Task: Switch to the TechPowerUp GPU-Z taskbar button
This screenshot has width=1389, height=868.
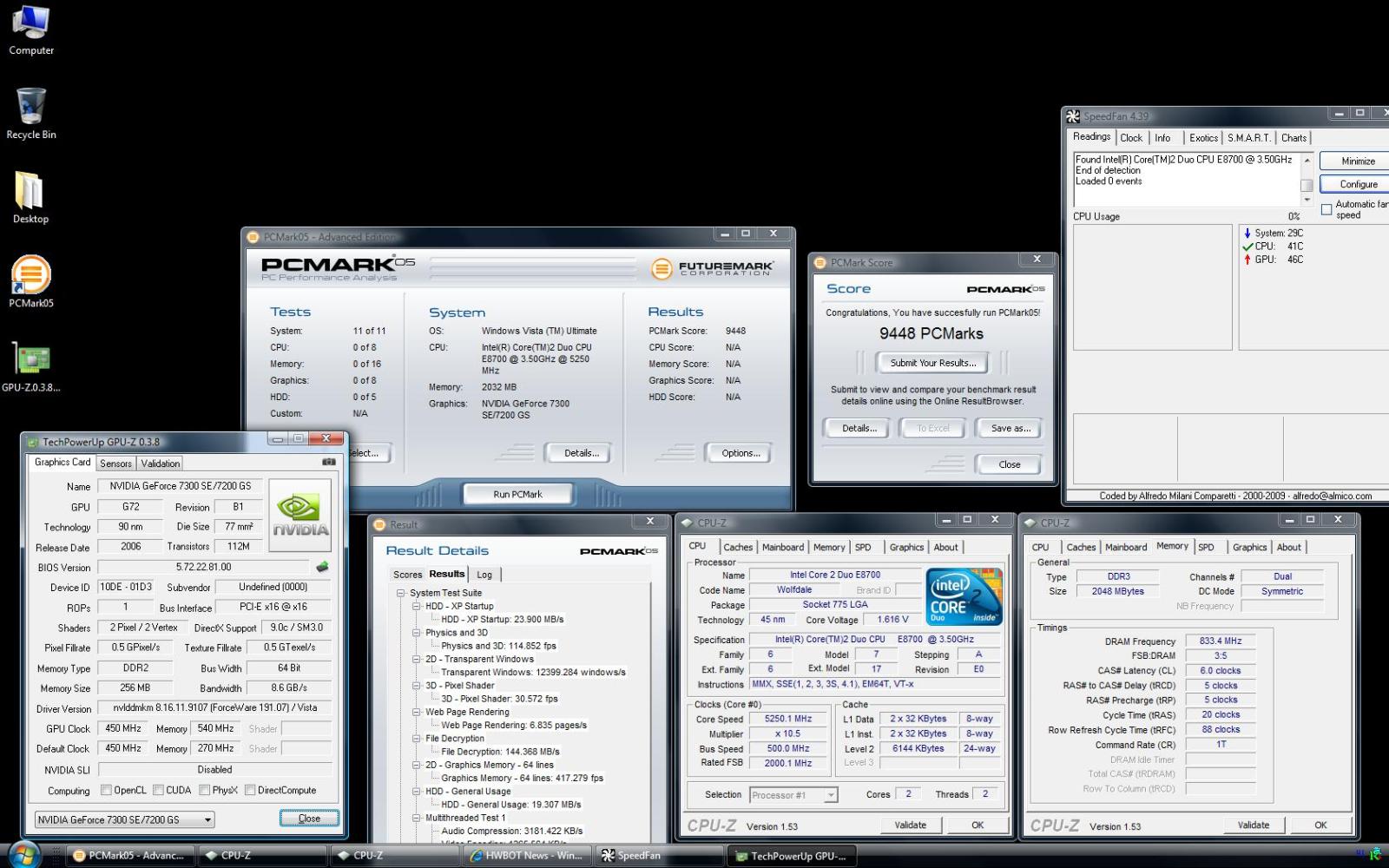Action: click(x=793, y=856)
